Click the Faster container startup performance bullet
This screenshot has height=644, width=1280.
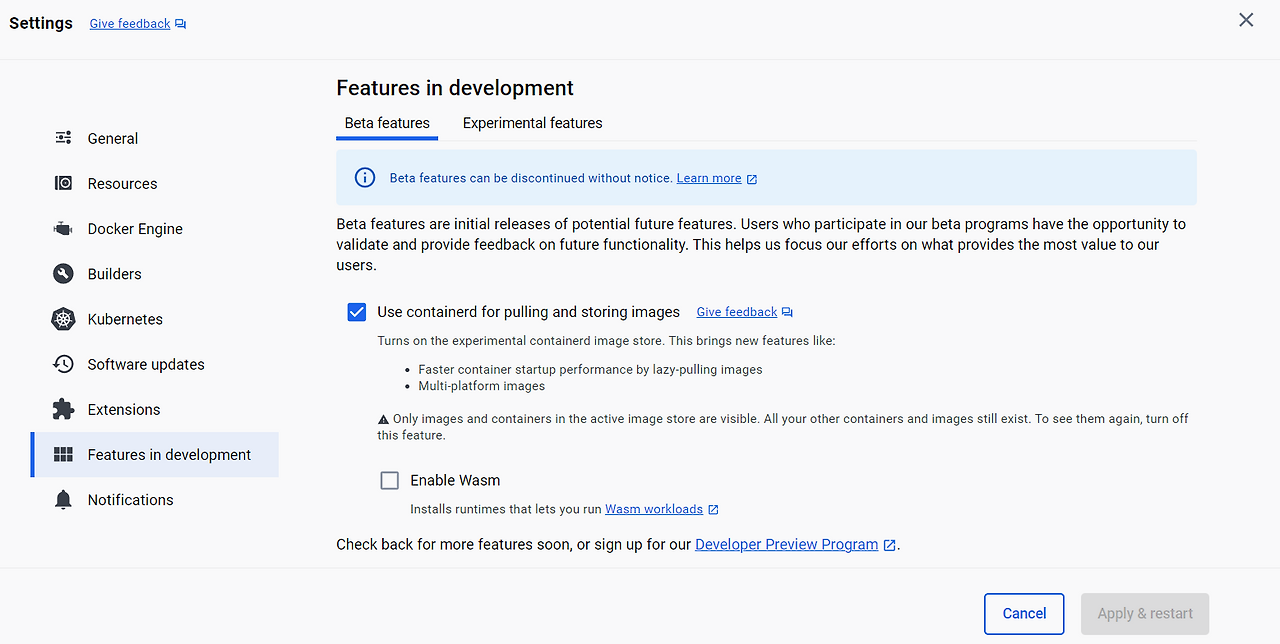click(591, 370)
